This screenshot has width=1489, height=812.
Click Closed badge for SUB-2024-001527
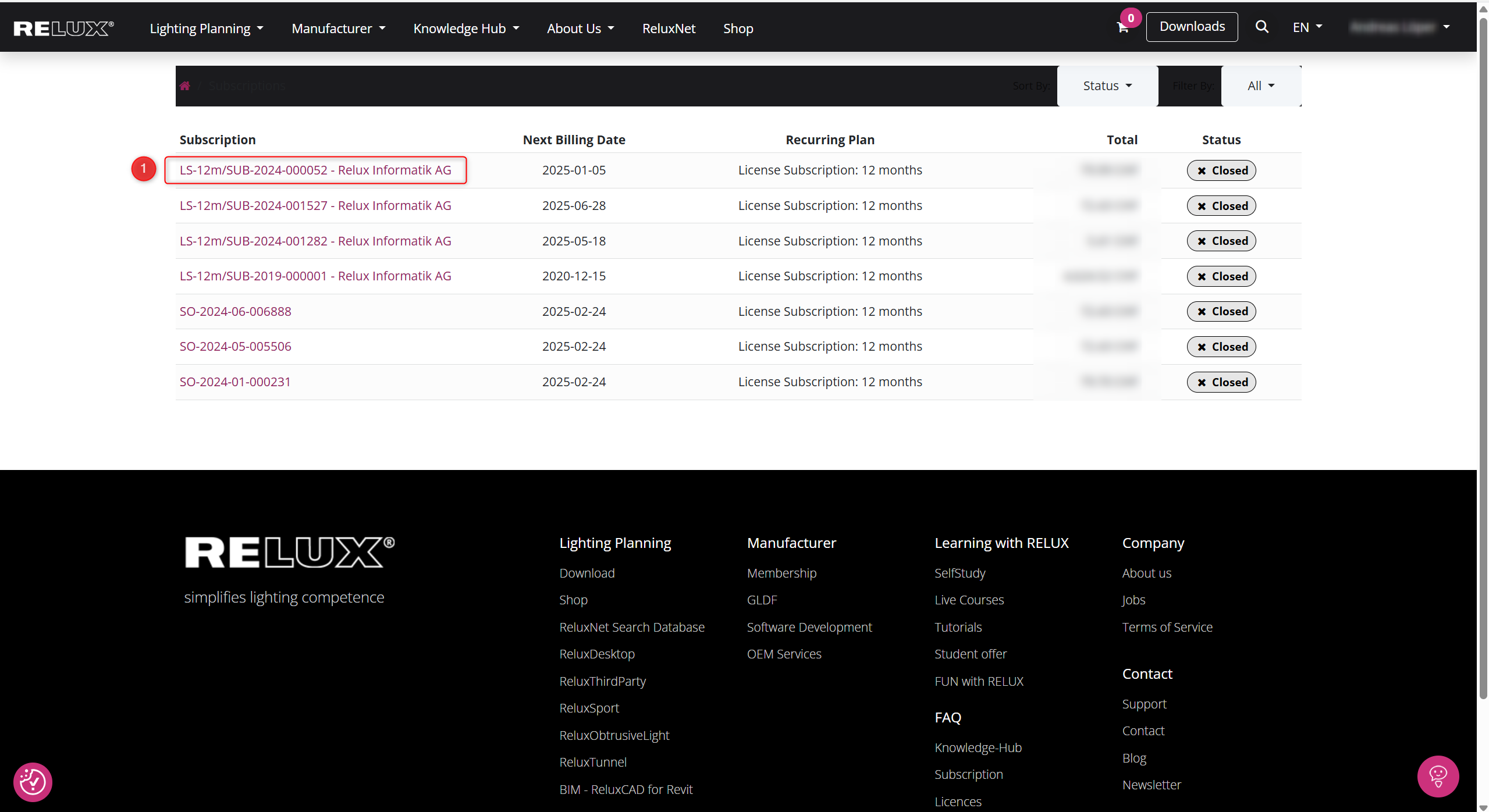click(x=1221, y=206)
